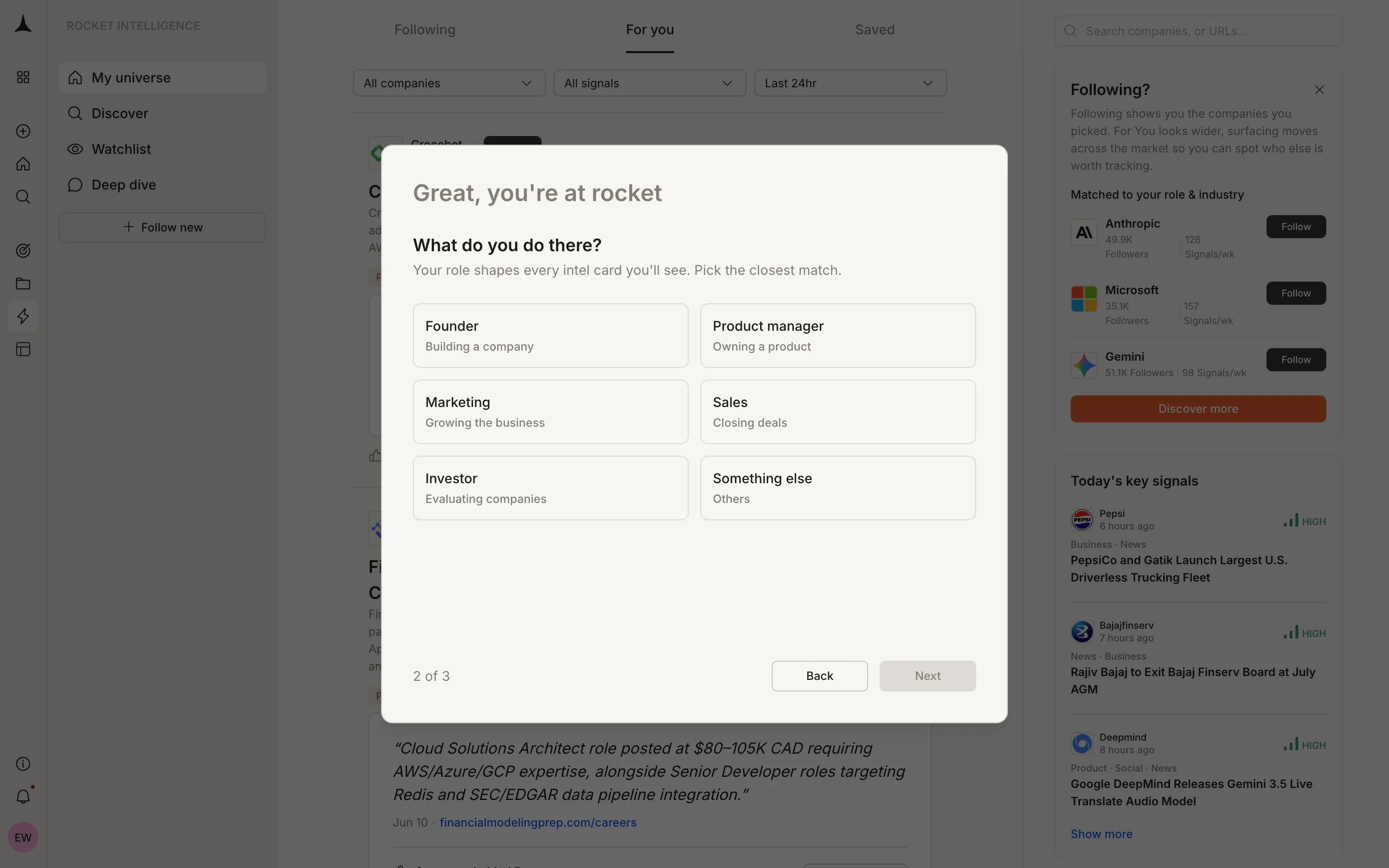Open the PepsiCo and Gatik headline
Viewport: 1389px width, 868px height.
[1178, 569]
